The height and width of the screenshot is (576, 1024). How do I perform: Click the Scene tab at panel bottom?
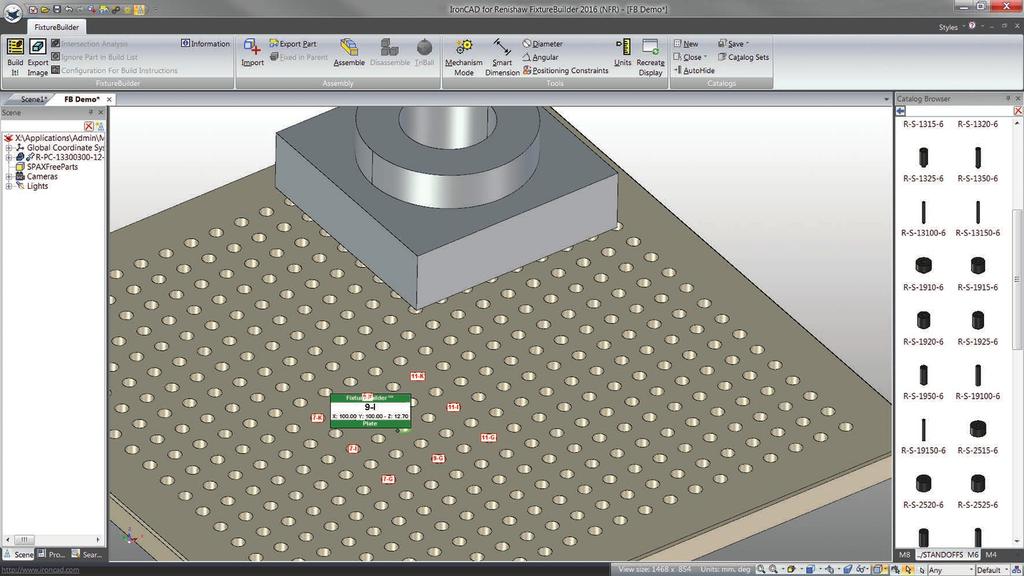point(19,554)
